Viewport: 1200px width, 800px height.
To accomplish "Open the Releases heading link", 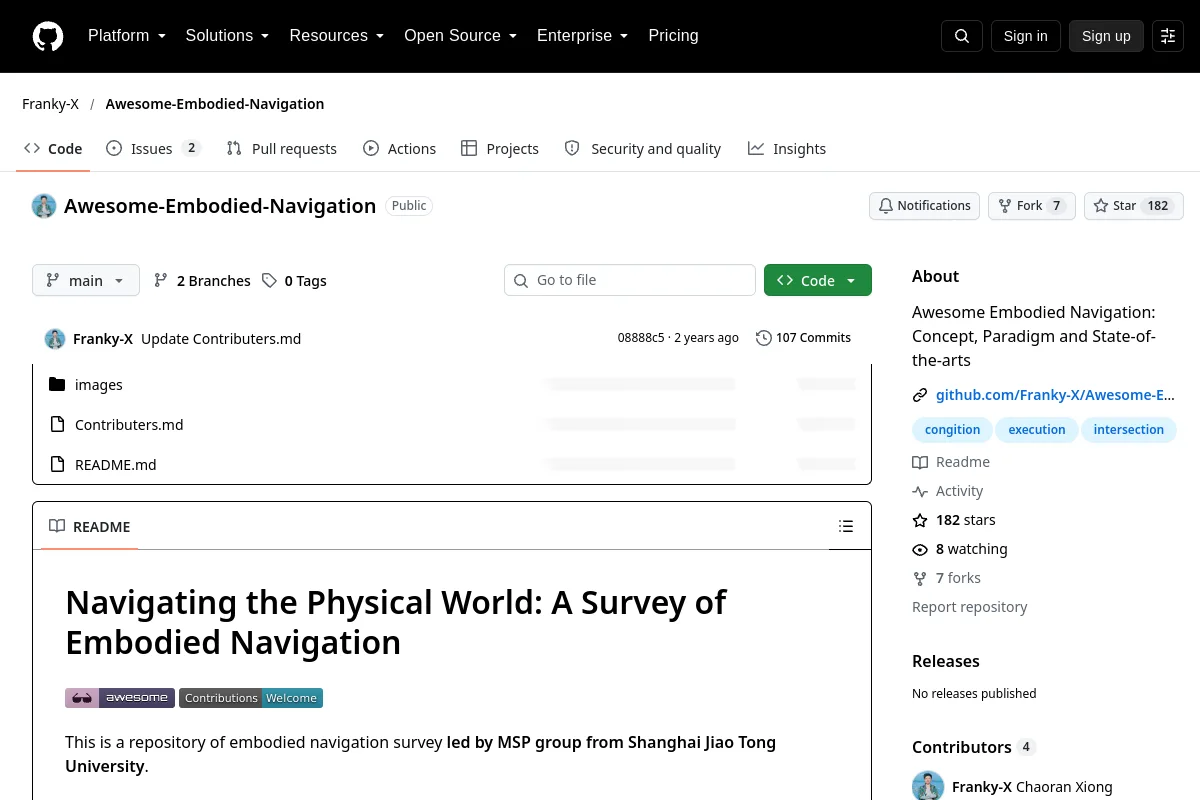I will click(946, 661).
